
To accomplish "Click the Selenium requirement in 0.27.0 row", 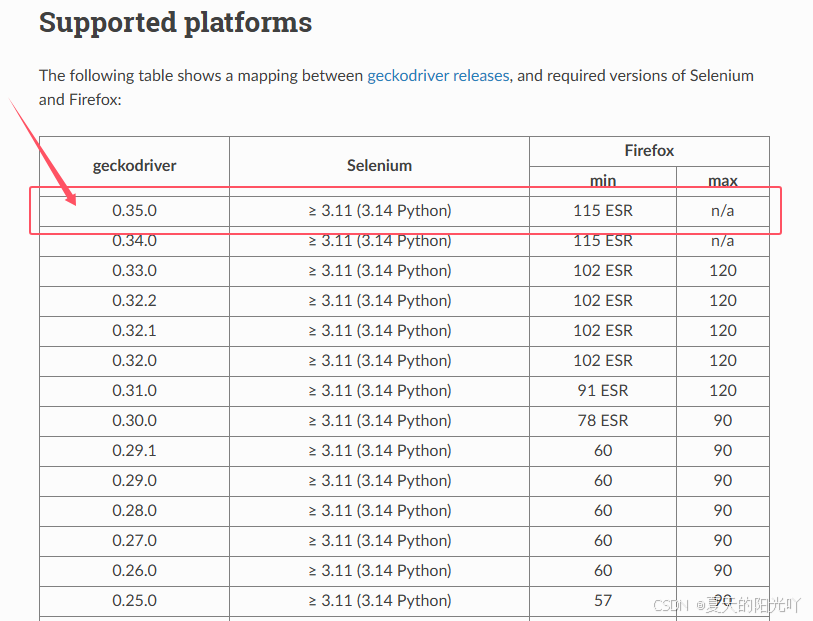I will [x=380, y=541].
